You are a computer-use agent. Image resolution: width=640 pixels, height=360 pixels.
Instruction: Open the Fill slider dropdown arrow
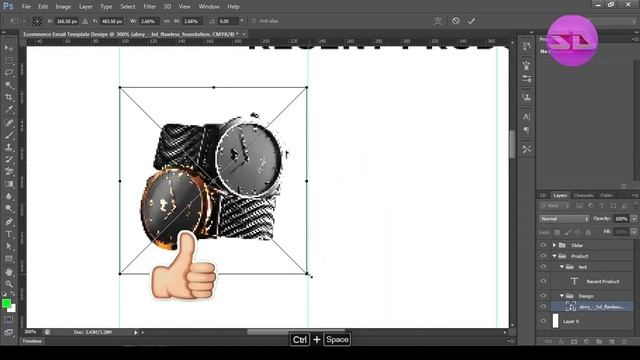pyautogui.click(x=634, y=232)
